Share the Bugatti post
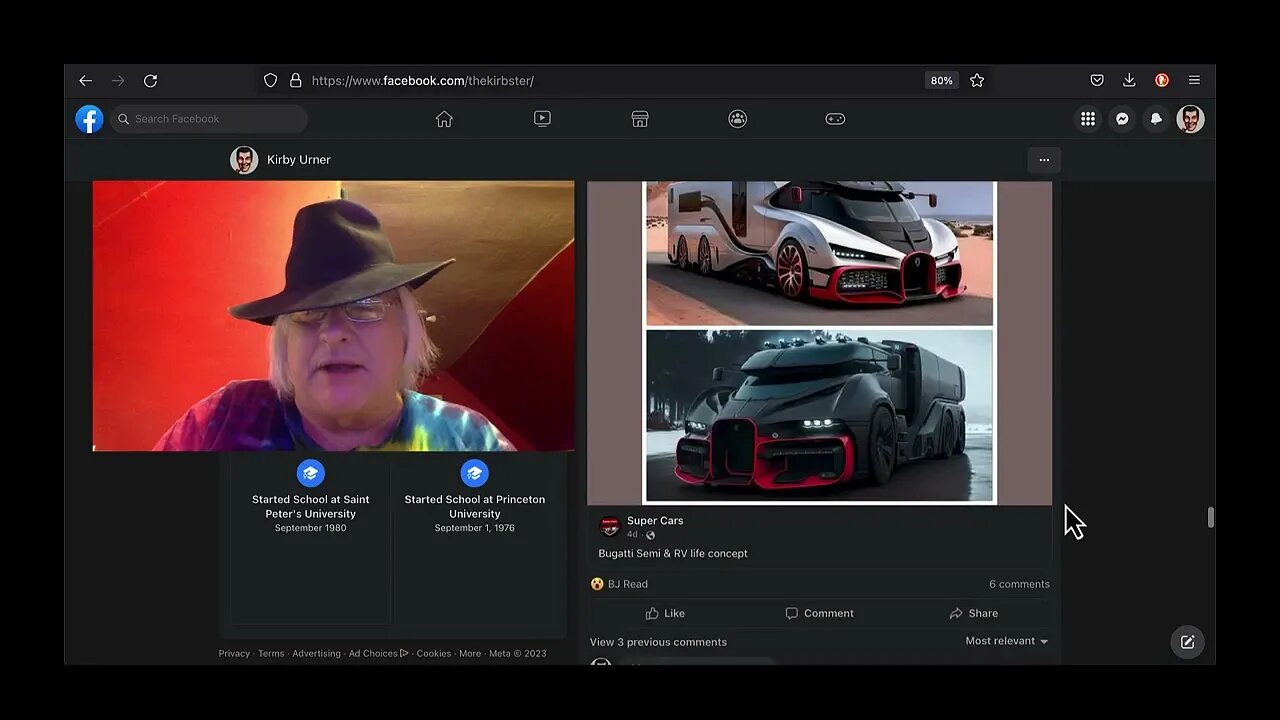Viewport: 1280px width, 720px height. (x=973, y=613)
